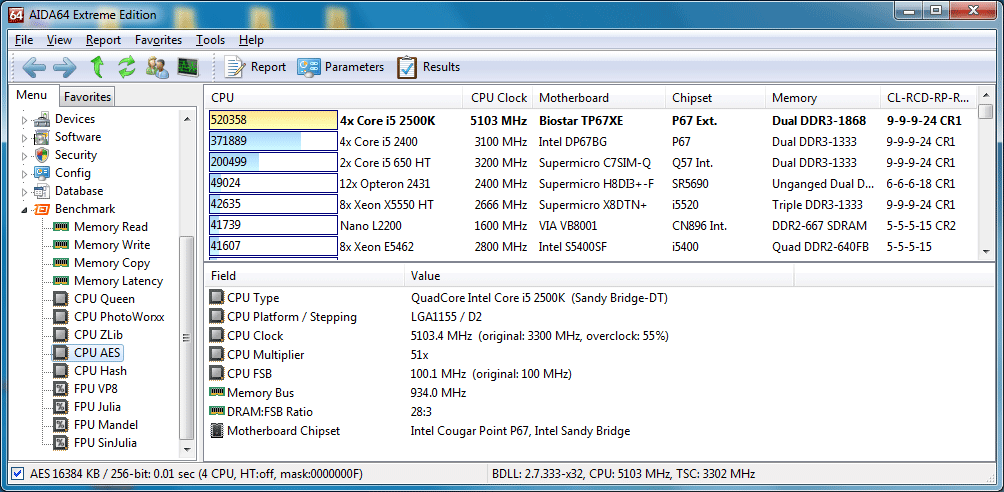Select the Memory Read benchmark icon
The width and height of the screenshot is (1004, 492).
[x=62, y=227]
